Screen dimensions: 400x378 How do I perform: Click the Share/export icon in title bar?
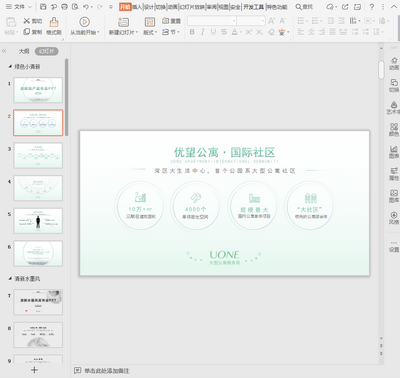click(x=345, y=7)
